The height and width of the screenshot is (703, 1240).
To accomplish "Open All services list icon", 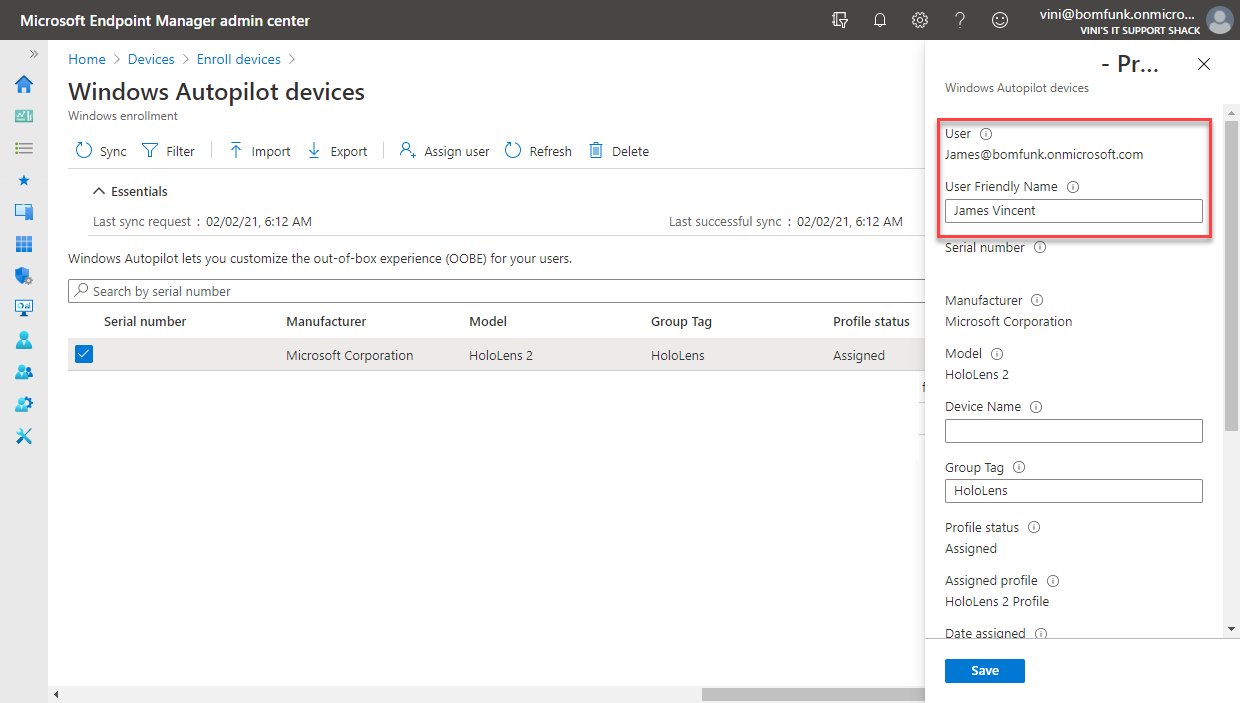I will click(x=24, y=148).
